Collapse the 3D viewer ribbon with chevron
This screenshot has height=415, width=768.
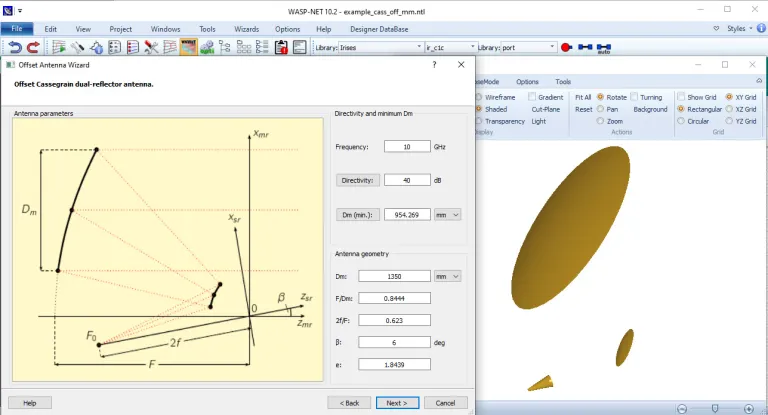[x=759, y=81]
